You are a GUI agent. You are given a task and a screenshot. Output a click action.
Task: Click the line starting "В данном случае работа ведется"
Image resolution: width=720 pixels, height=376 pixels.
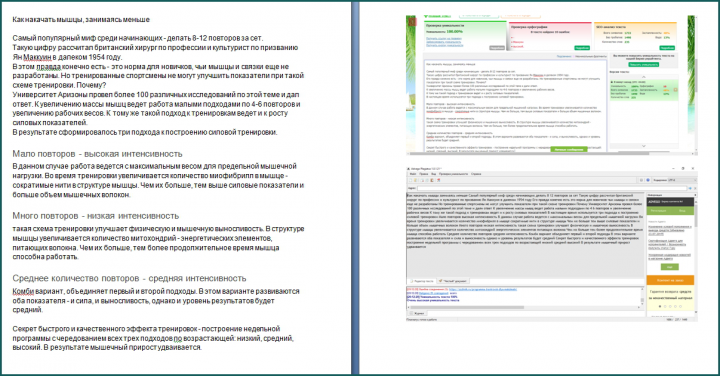pyautogui.click(x=154, y=166)
